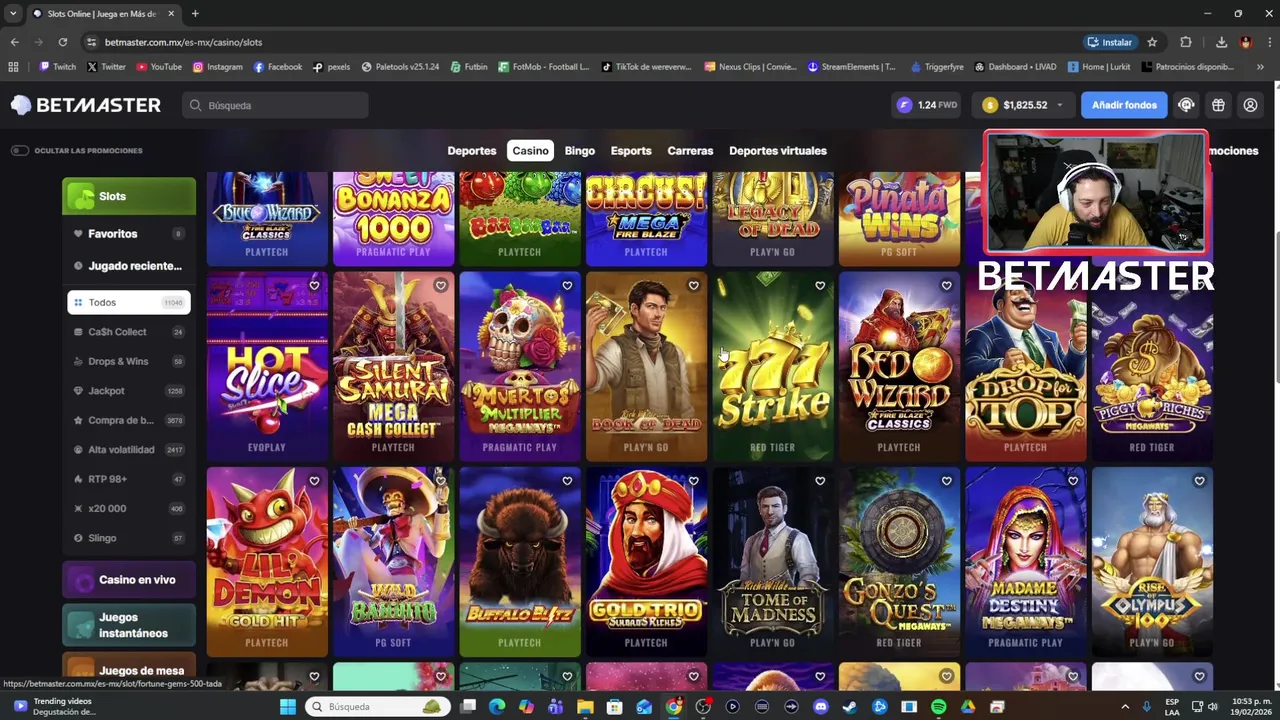Select the Todos filter

129,302
